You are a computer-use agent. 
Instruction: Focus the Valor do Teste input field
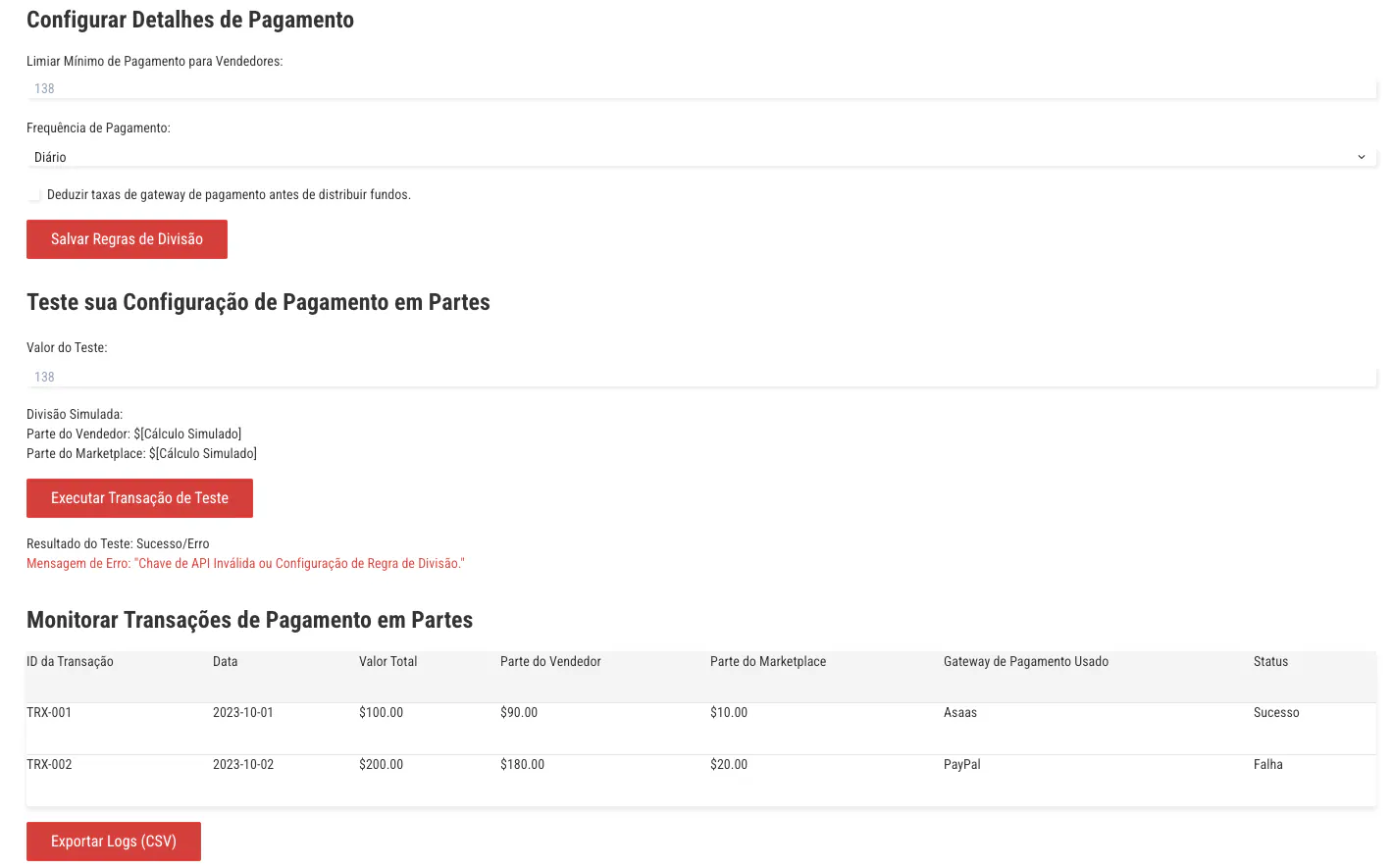pos(700,377)
